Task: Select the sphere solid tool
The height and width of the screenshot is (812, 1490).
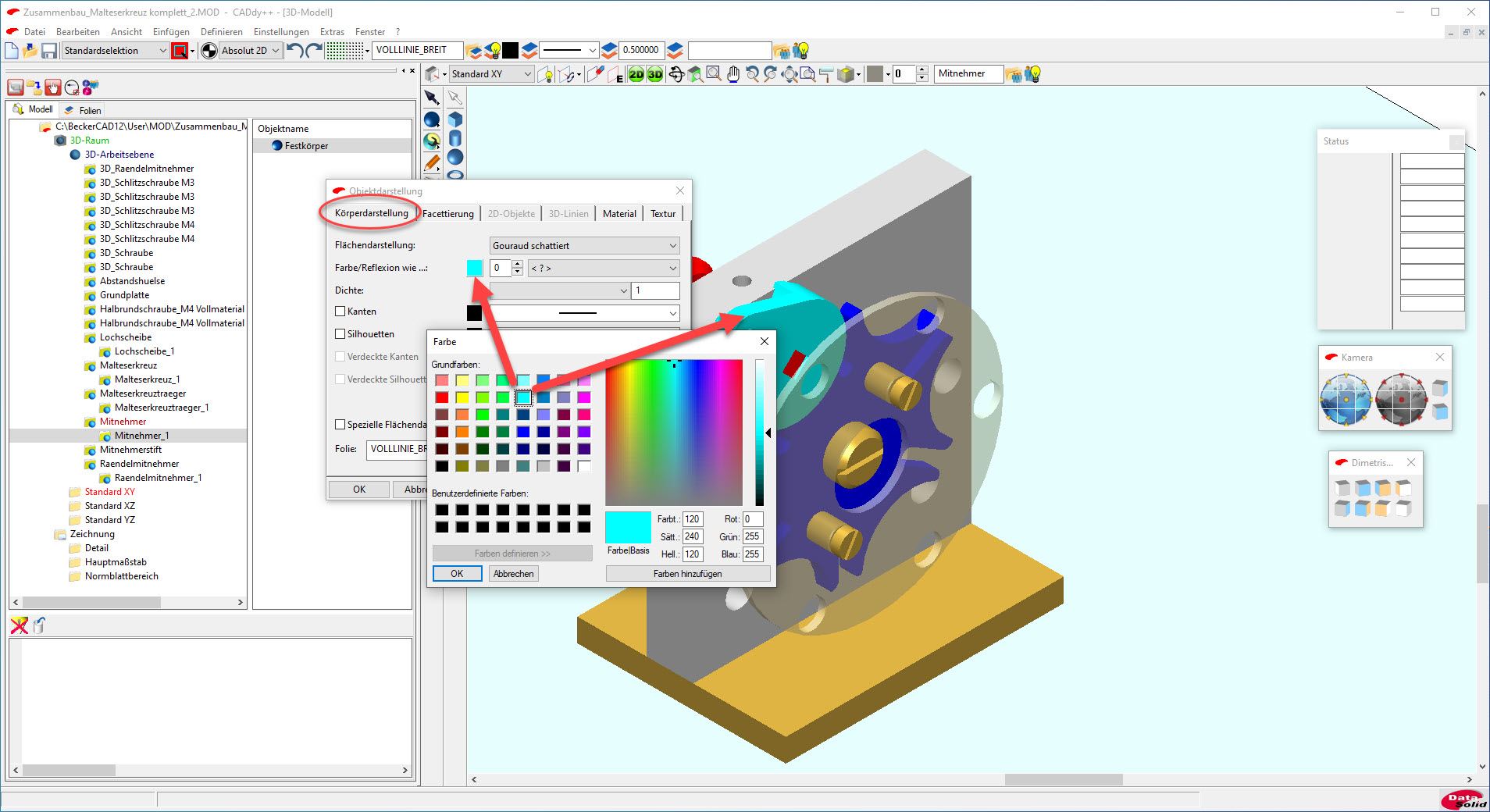Action: [455, 158]
